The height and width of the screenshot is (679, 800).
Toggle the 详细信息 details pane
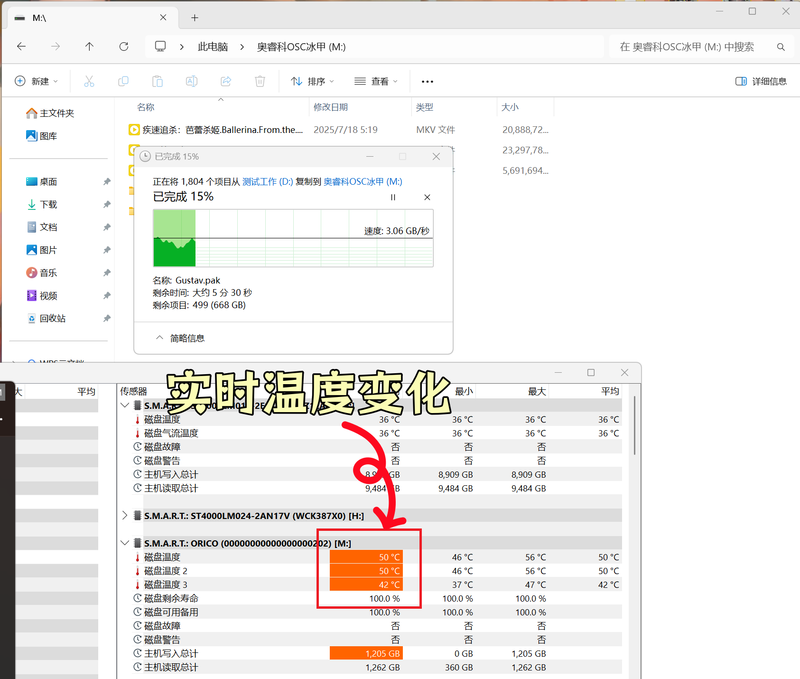click(761, 81)
